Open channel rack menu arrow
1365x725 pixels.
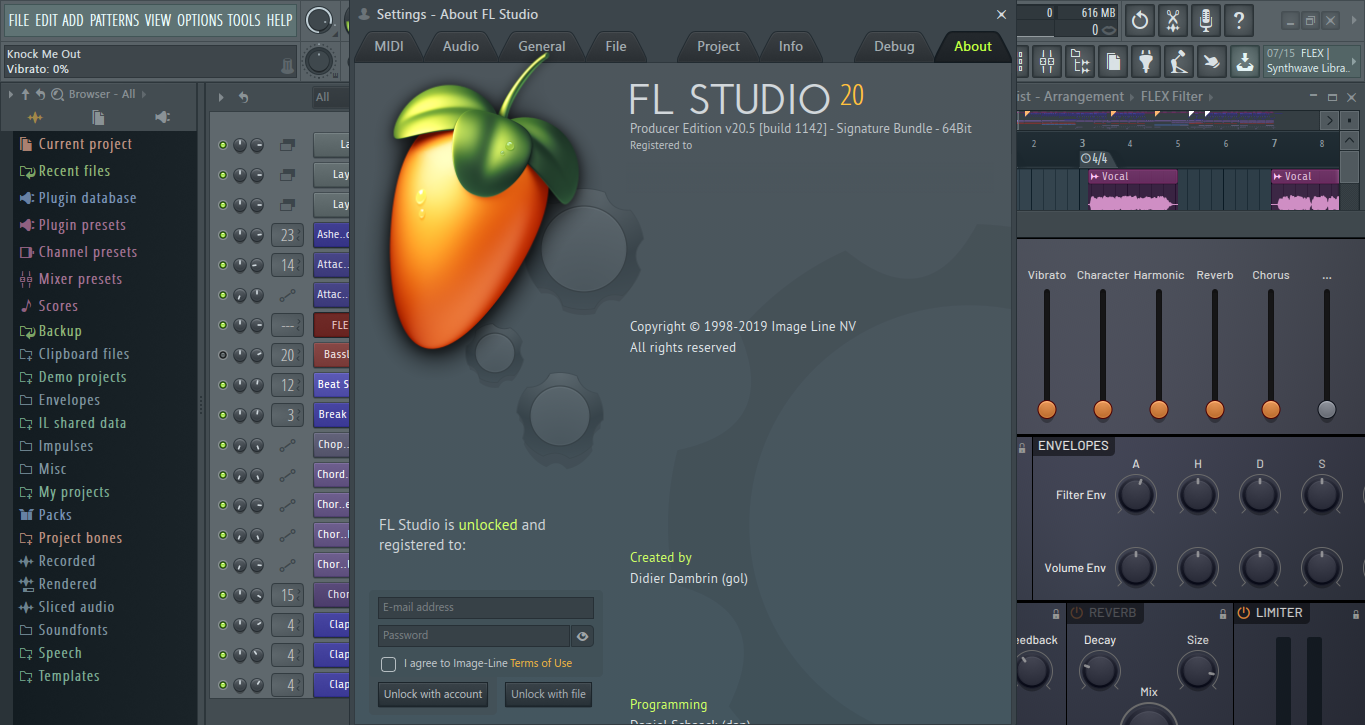click(x=222, y=97)
